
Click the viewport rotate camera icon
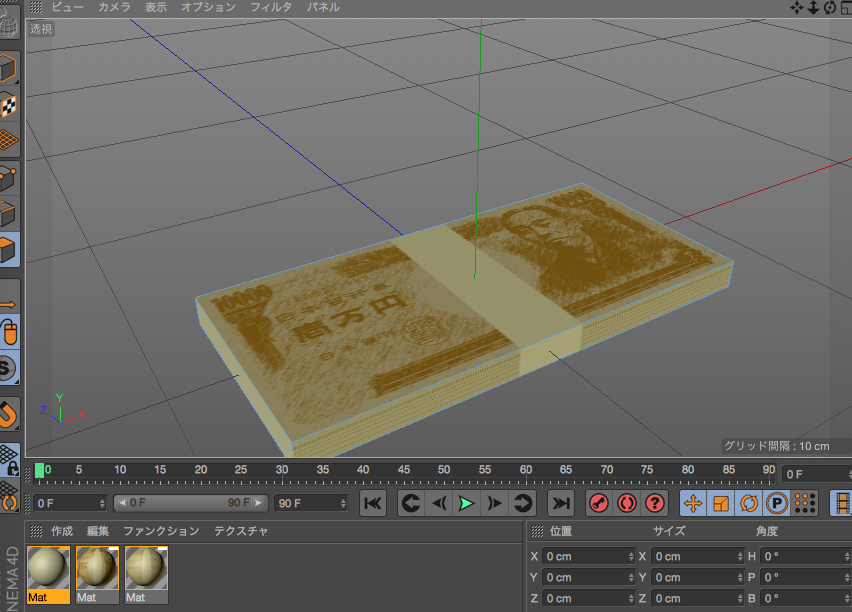[x=829, y=8]
